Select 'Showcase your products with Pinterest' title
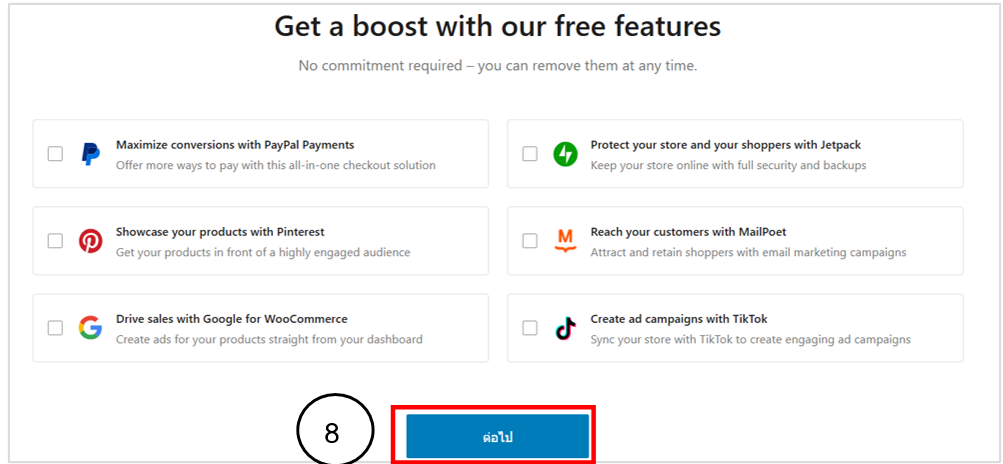1003x464 pixels. click(220, 232)
